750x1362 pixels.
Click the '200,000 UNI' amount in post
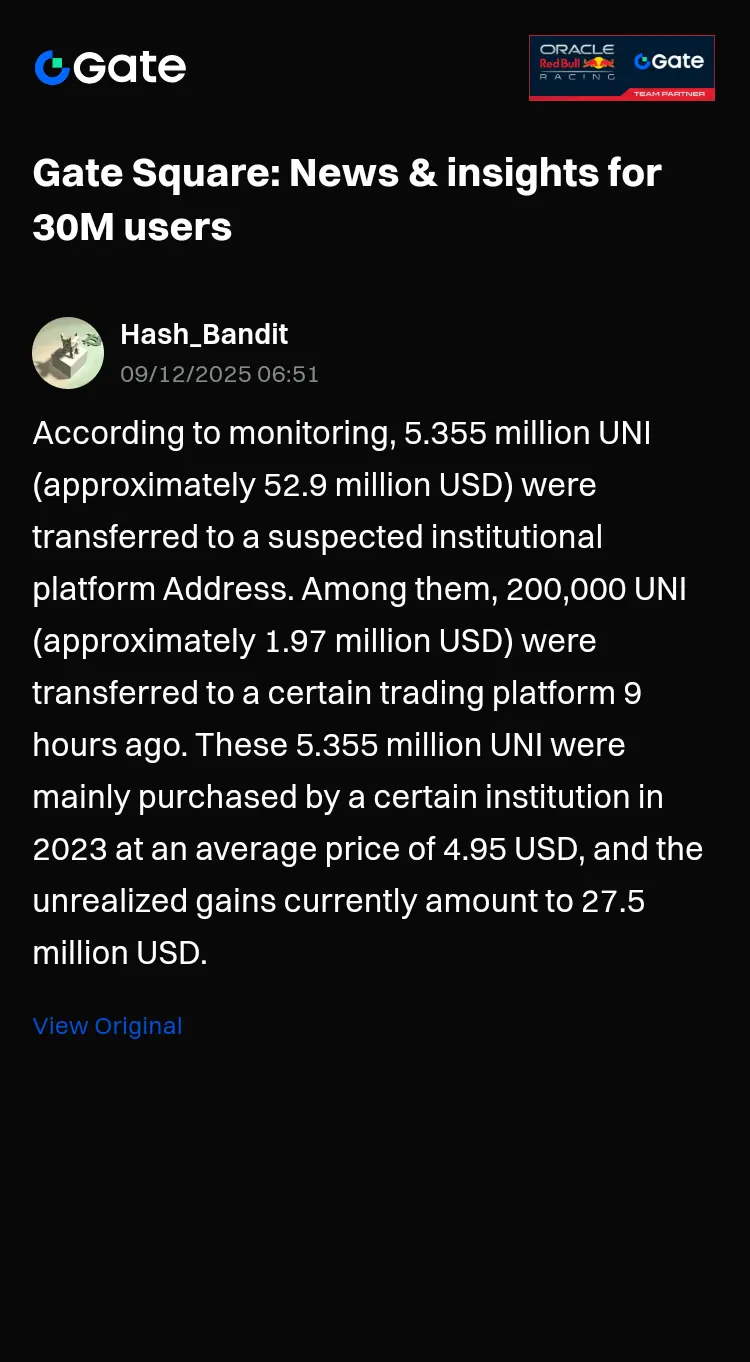tap(596, 589)
